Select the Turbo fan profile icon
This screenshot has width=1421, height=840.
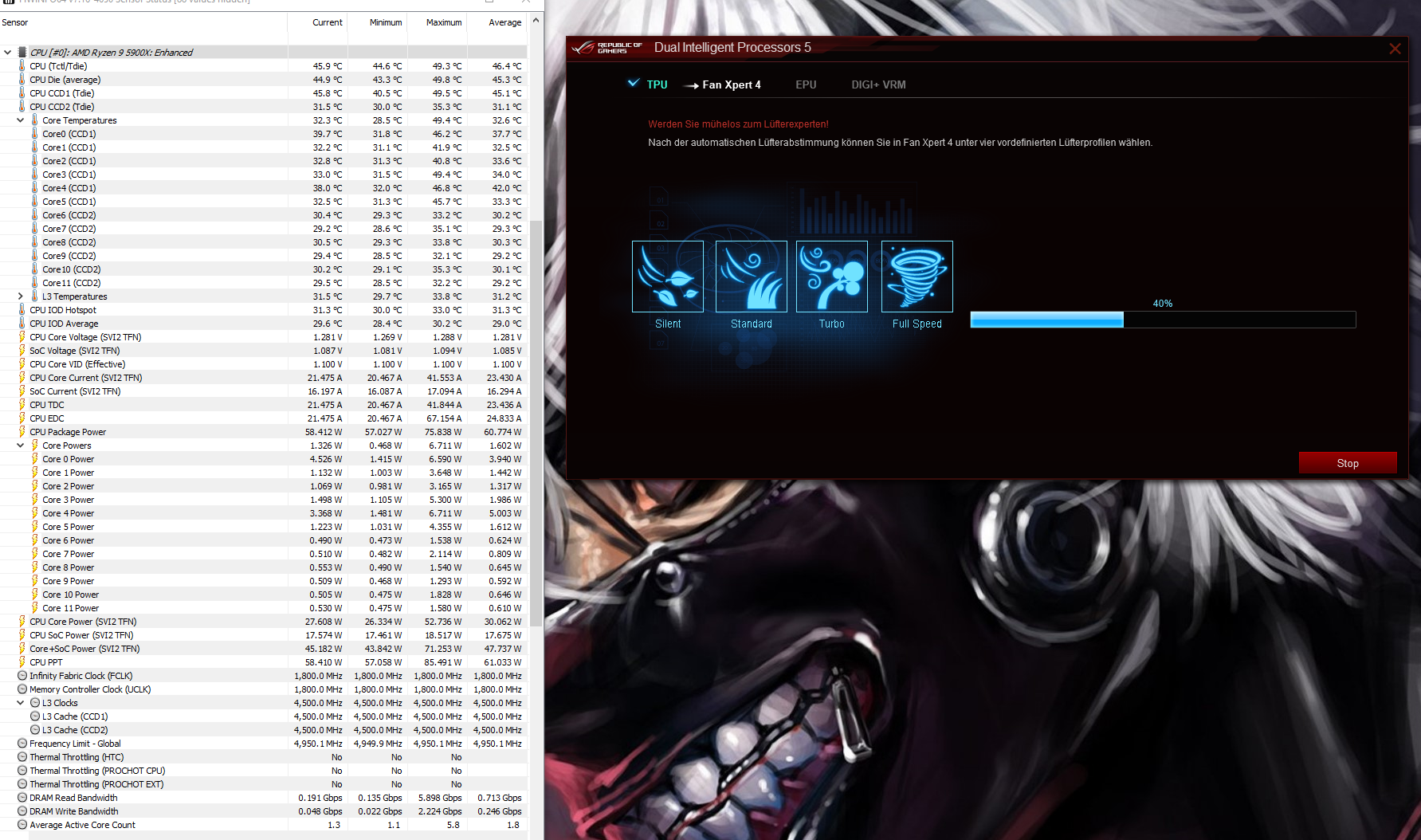(832, 277)
